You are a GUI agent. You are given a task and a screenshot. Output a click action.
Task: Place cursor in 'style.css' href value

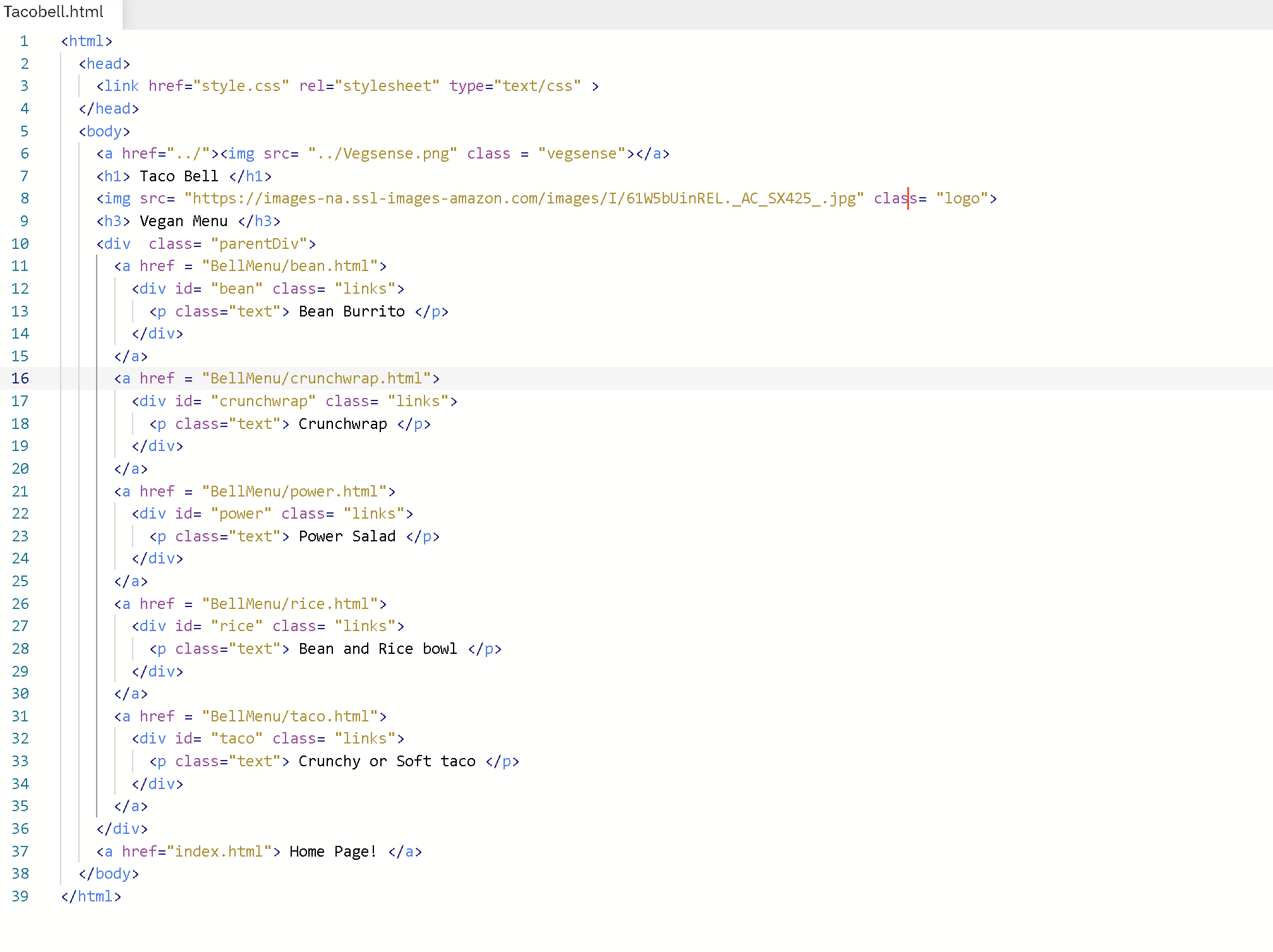coord(241,86)
